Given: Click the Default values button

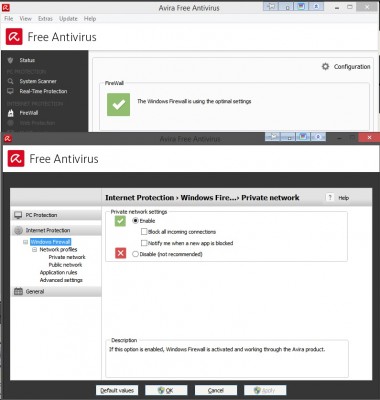Looking at the screenshot, I should click(x=117, y=390).
